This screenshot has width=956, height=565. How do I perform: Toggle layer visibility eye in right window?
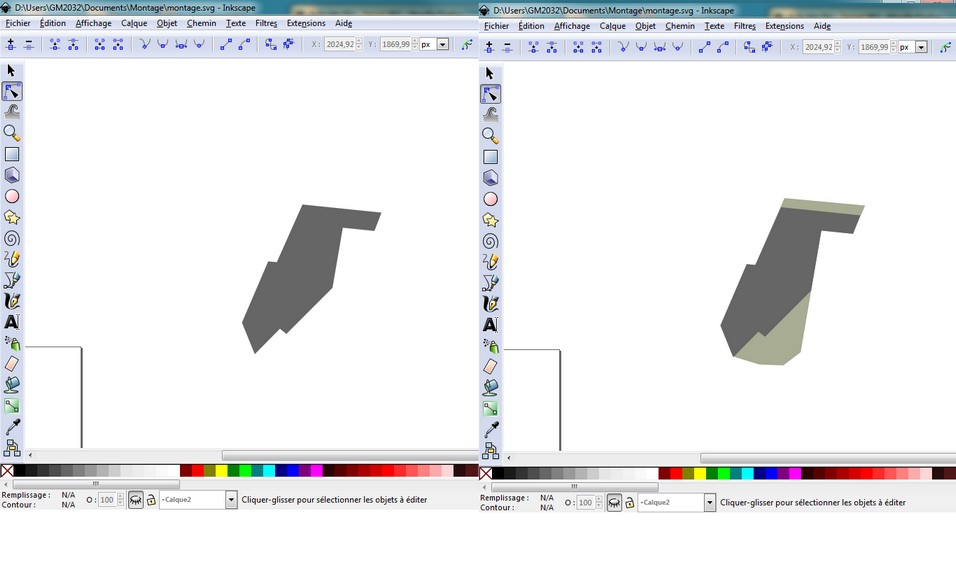(x=614, y=503)
